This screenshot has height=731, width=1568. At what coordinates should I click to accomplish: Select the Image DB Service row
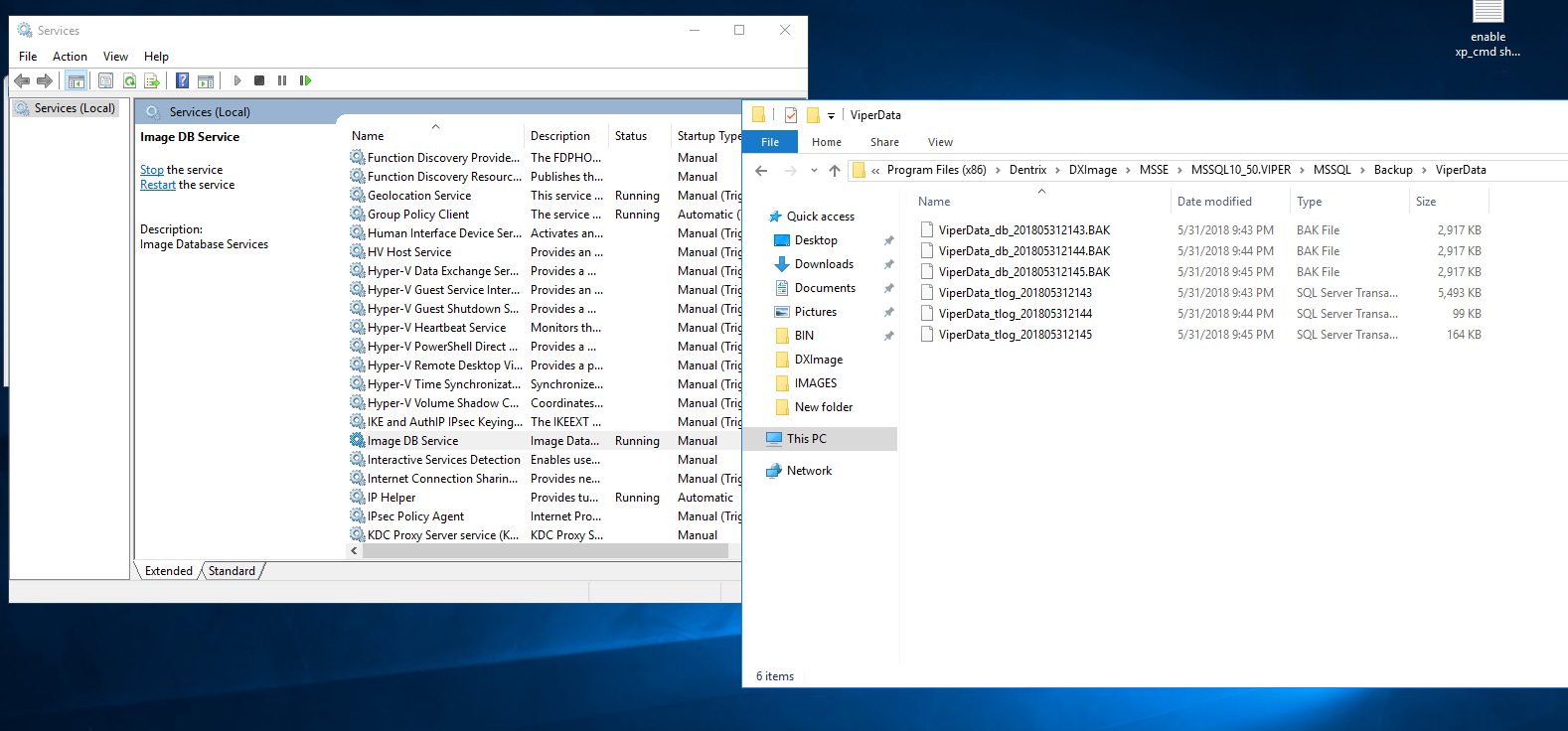point(545,441)
